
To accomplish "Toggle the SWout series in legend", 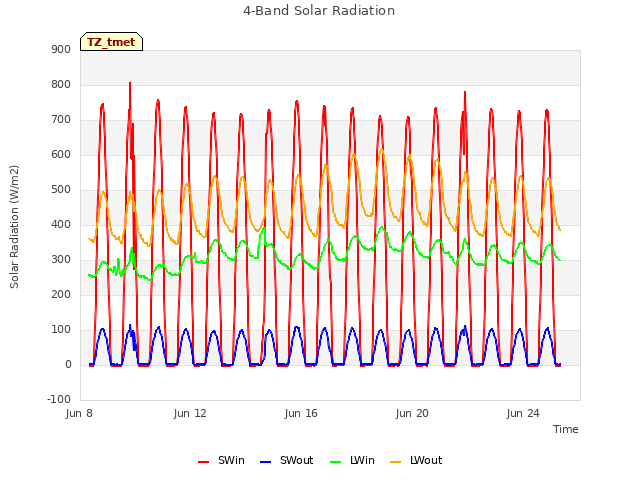I will 287,460.
